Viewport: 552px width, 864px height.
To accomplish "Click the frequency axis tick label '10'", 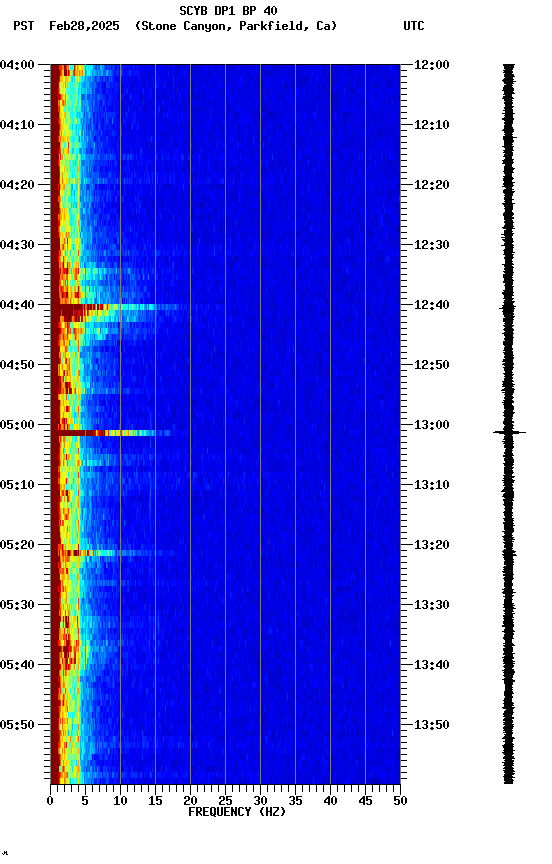I will (x=120, y=801).
